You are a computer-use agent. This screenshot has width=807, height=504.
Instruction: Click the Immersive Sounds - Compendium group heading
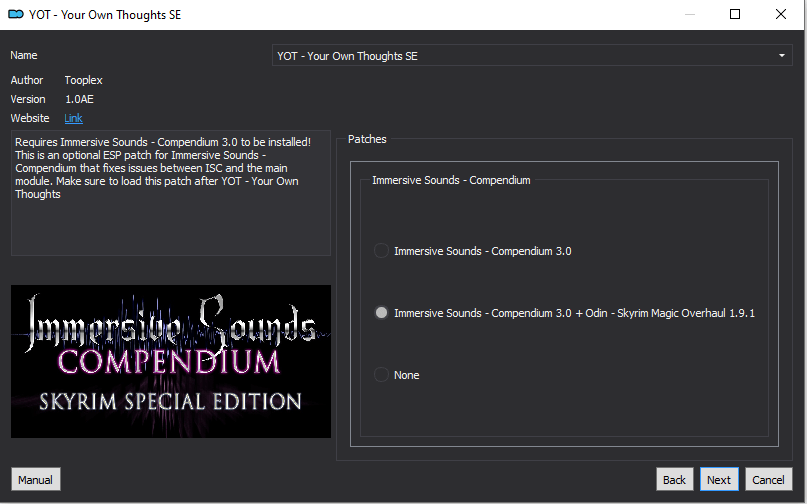coord(451,180)
